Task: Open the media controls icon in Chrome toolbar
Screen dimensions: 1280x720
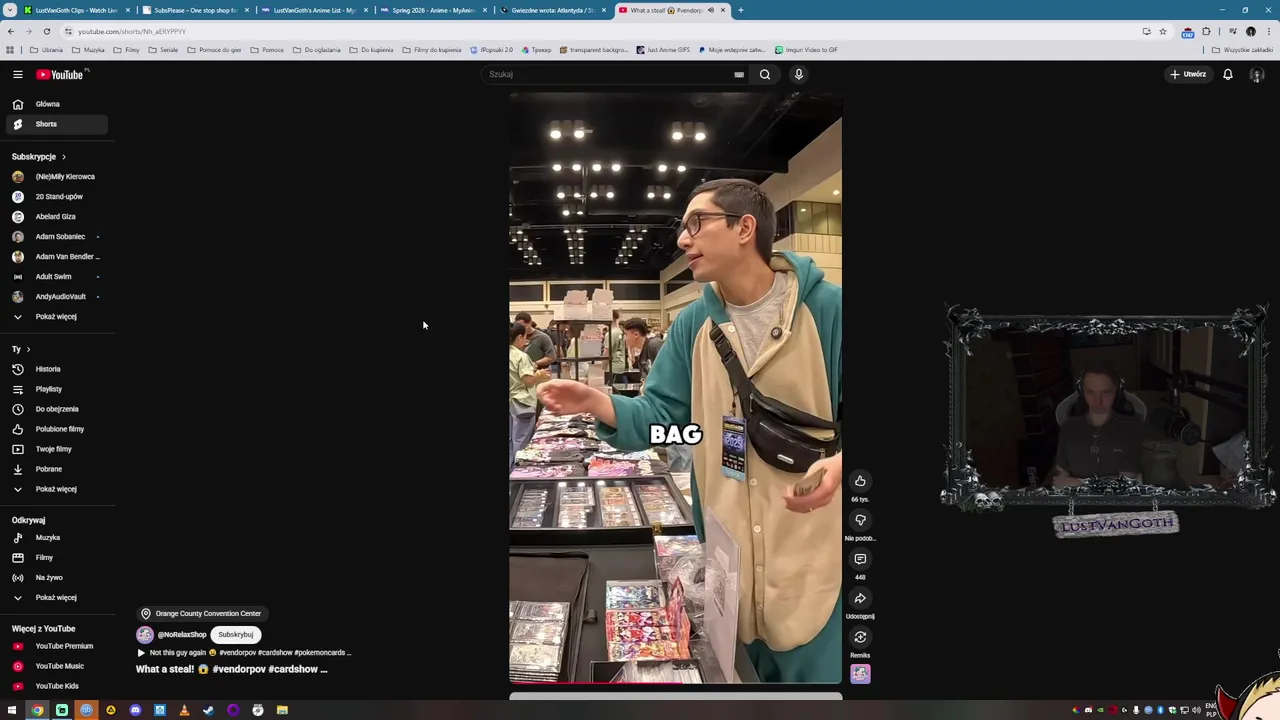Action: [1232, 31]
